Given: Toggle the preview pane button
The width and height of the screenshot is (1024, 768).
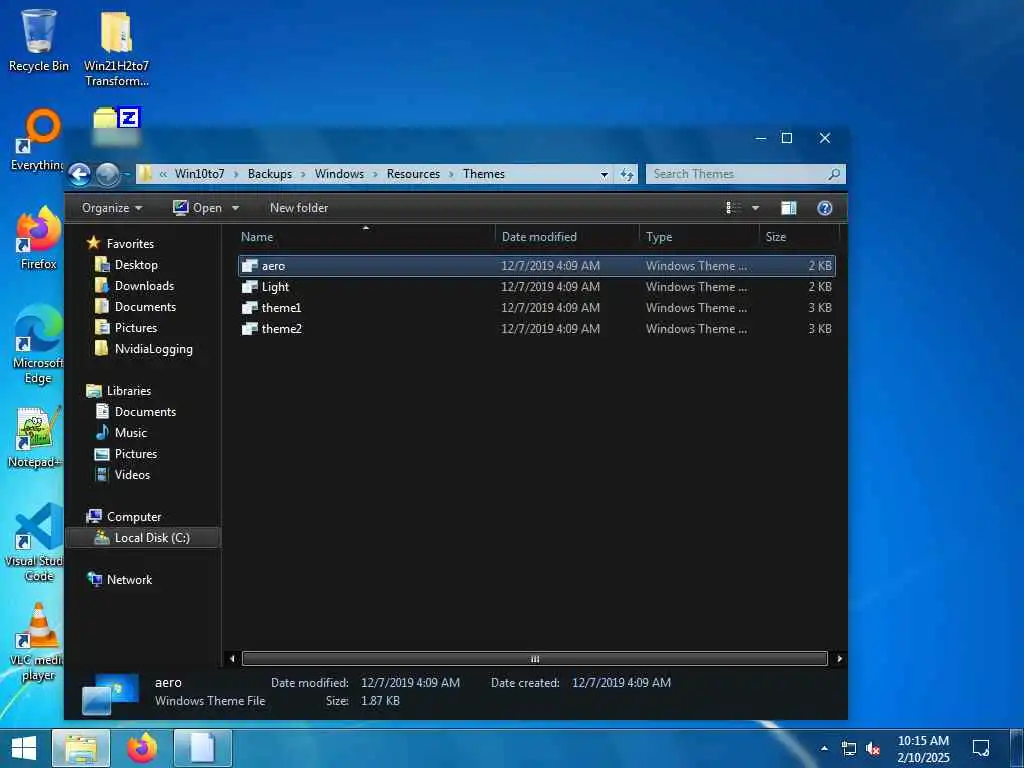Looking at the screenshot, I should (788, 208).
